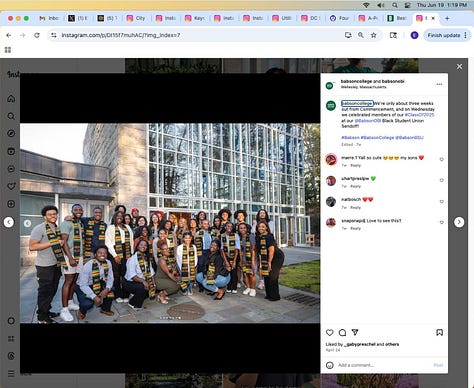
Task: Reply to the "Y'all so cute" comment
Action: (356, 165)
